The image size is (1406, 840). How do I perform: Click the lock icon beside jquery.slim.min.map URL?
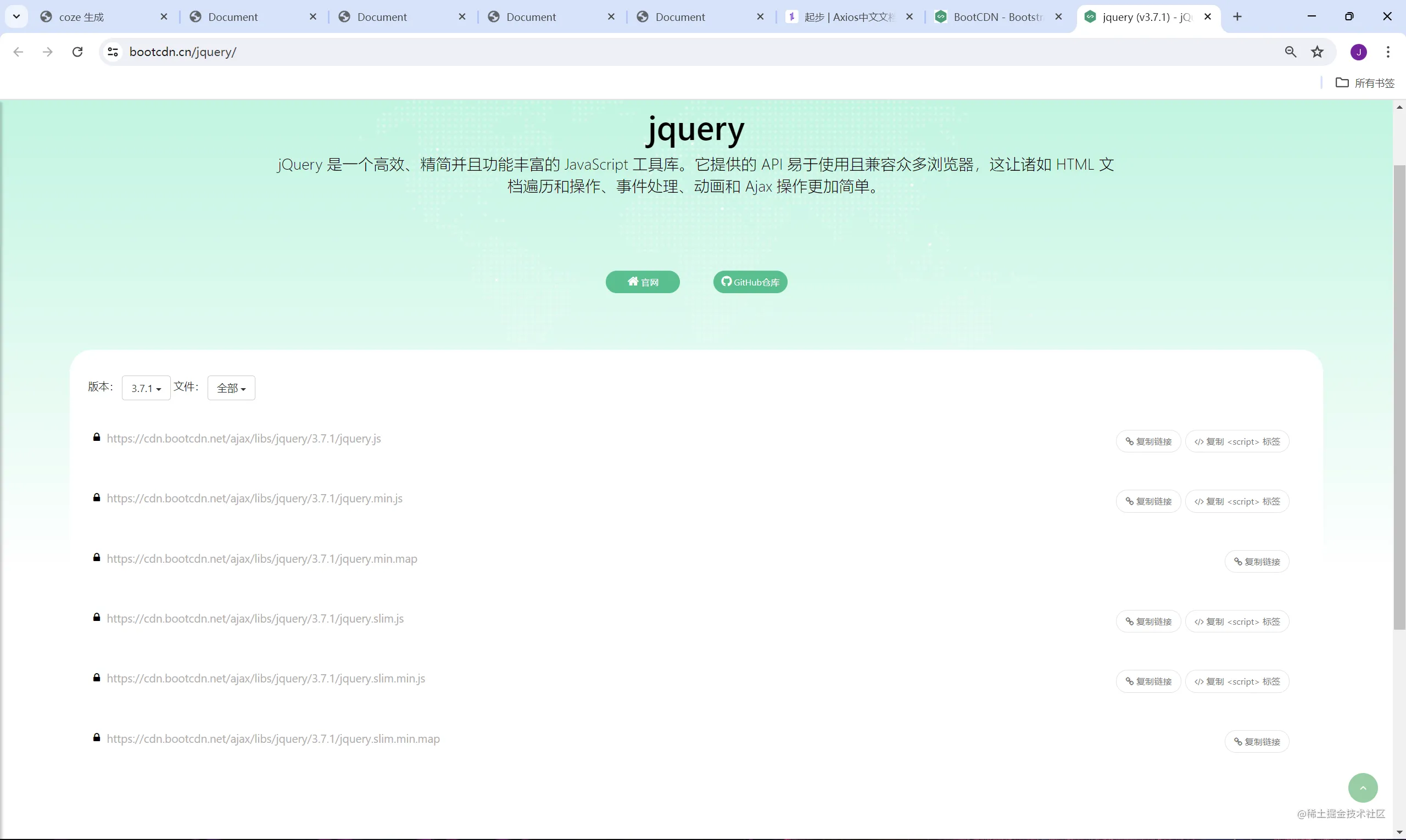97,737
